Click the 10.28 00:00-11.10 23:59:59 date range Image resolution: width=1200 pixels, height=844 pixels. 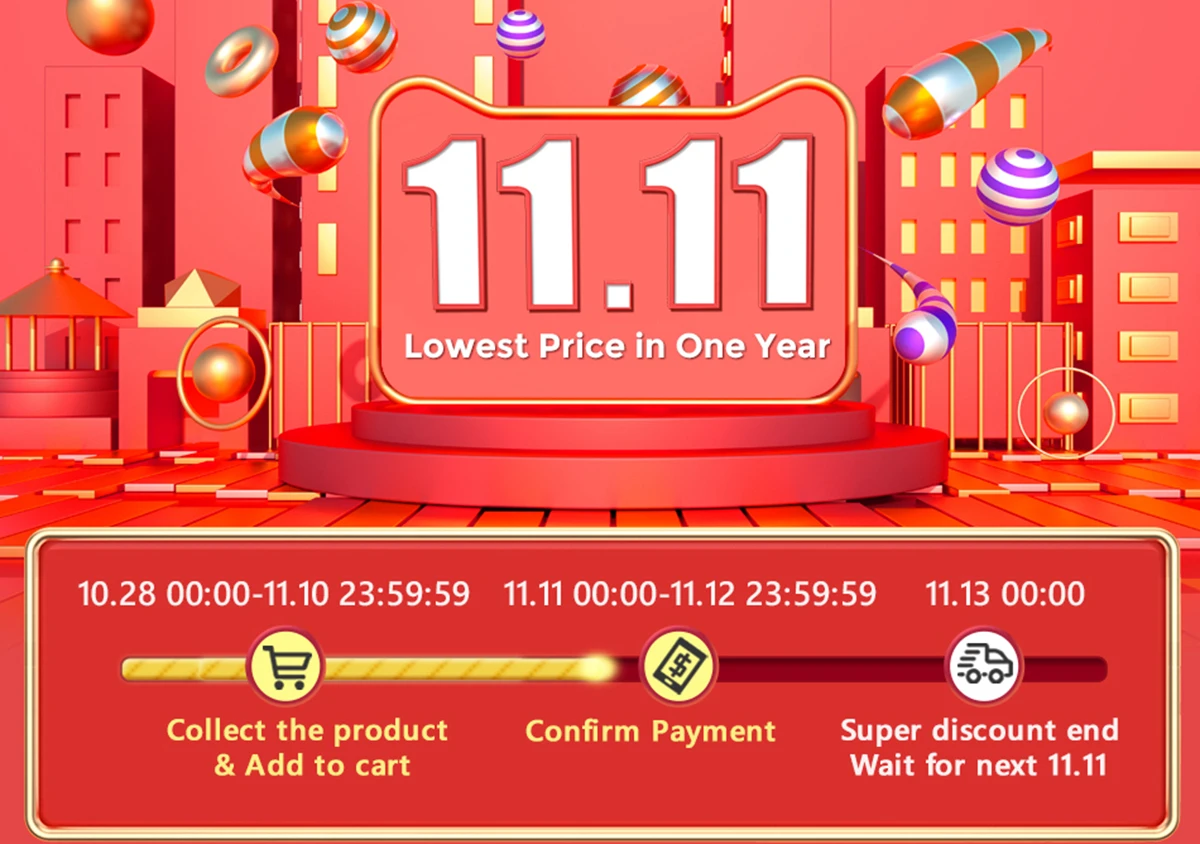pyautogui.click(x=274, y=594)
